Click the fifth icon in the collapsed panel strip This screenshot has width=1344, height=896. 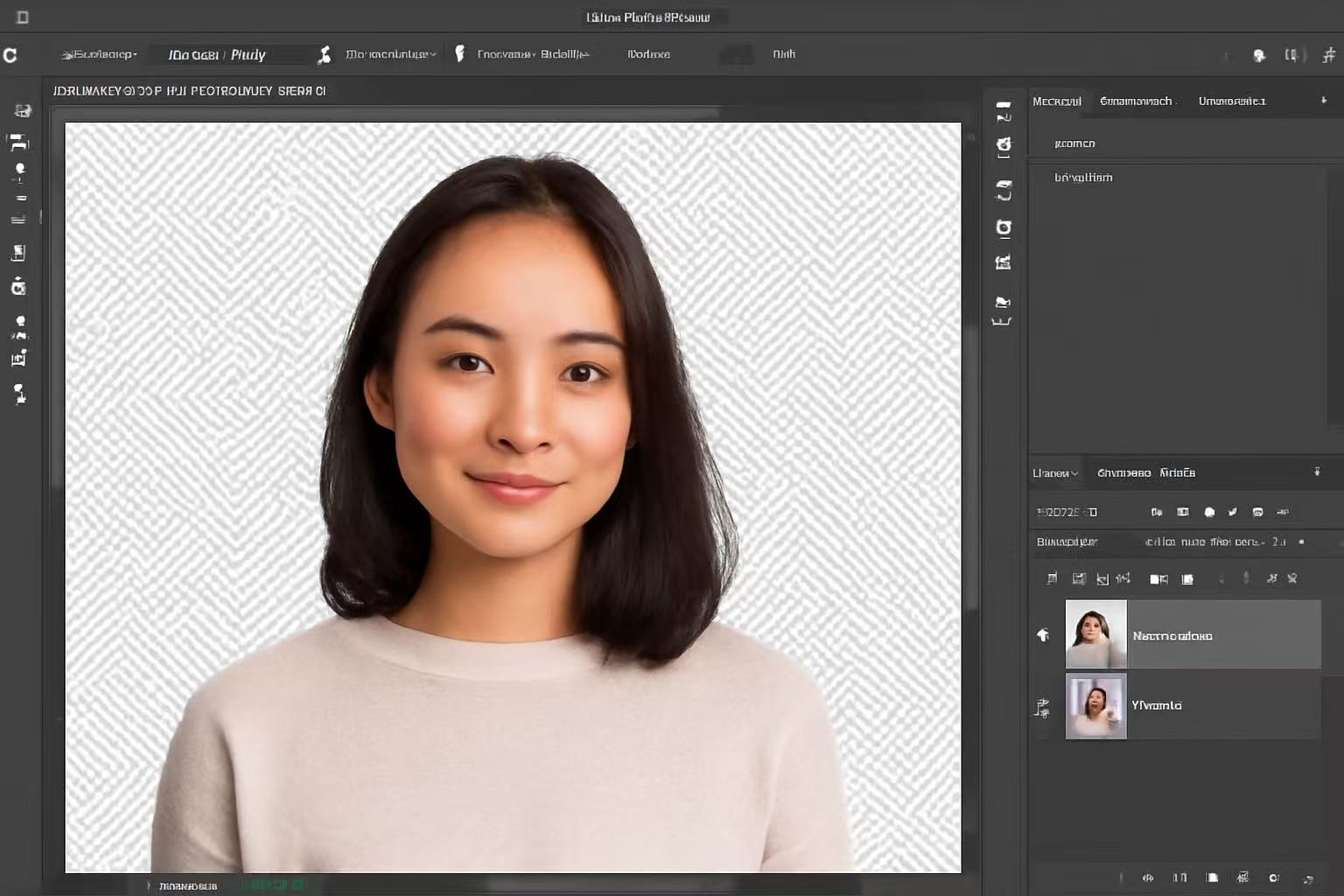click(1003, 262)
